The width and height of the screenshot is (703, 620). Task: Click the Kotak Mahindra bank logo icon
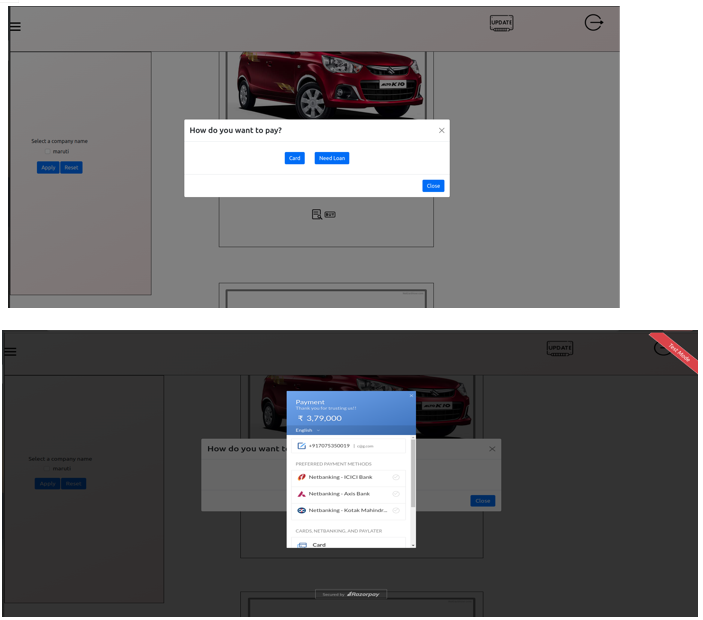click(302, 511)
